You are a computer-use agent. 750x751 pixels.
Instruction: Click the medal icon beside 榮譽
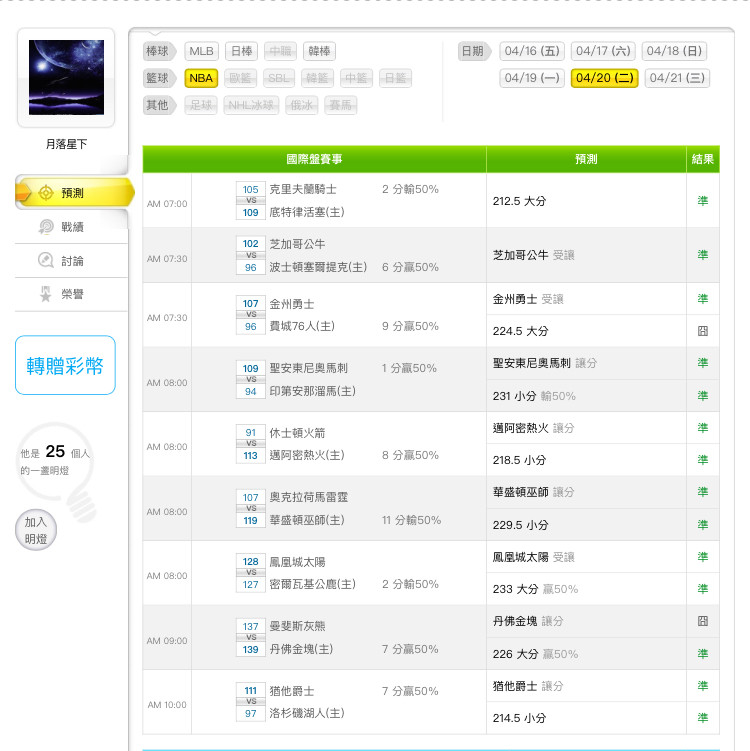pos(46,294)
